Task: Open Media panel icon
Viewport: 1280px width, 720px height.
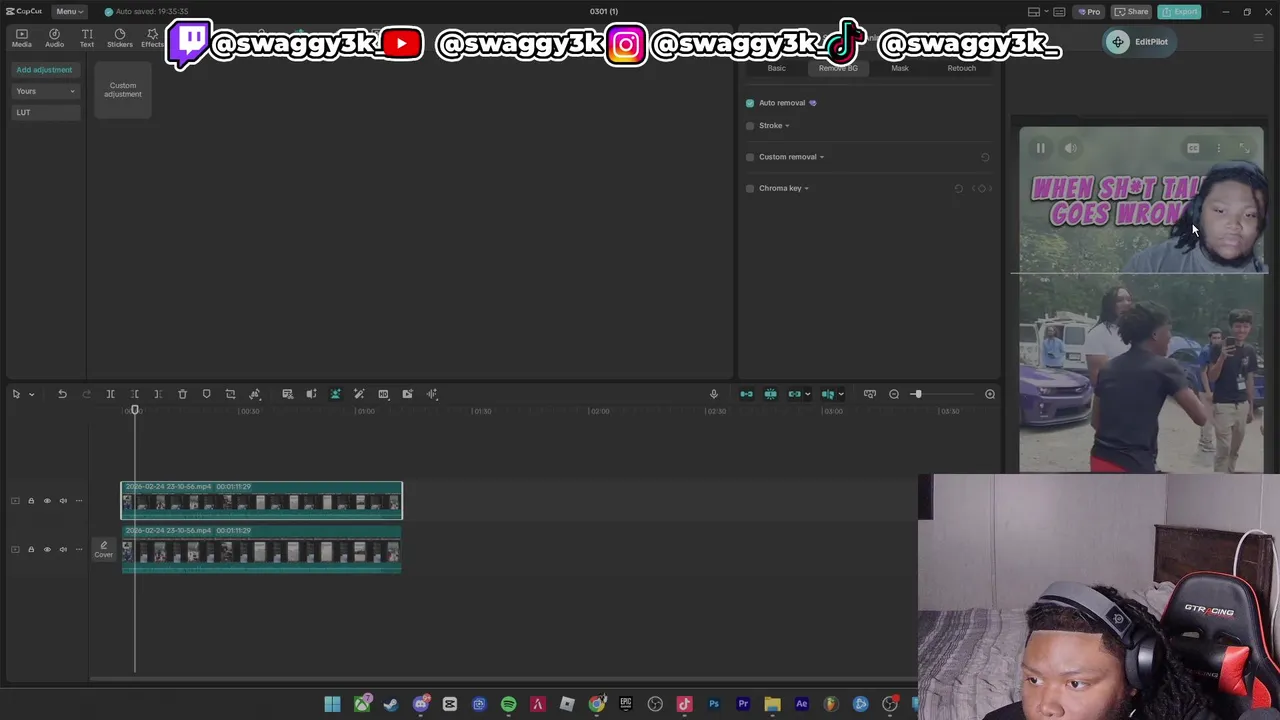Action: tap(22, 38)
